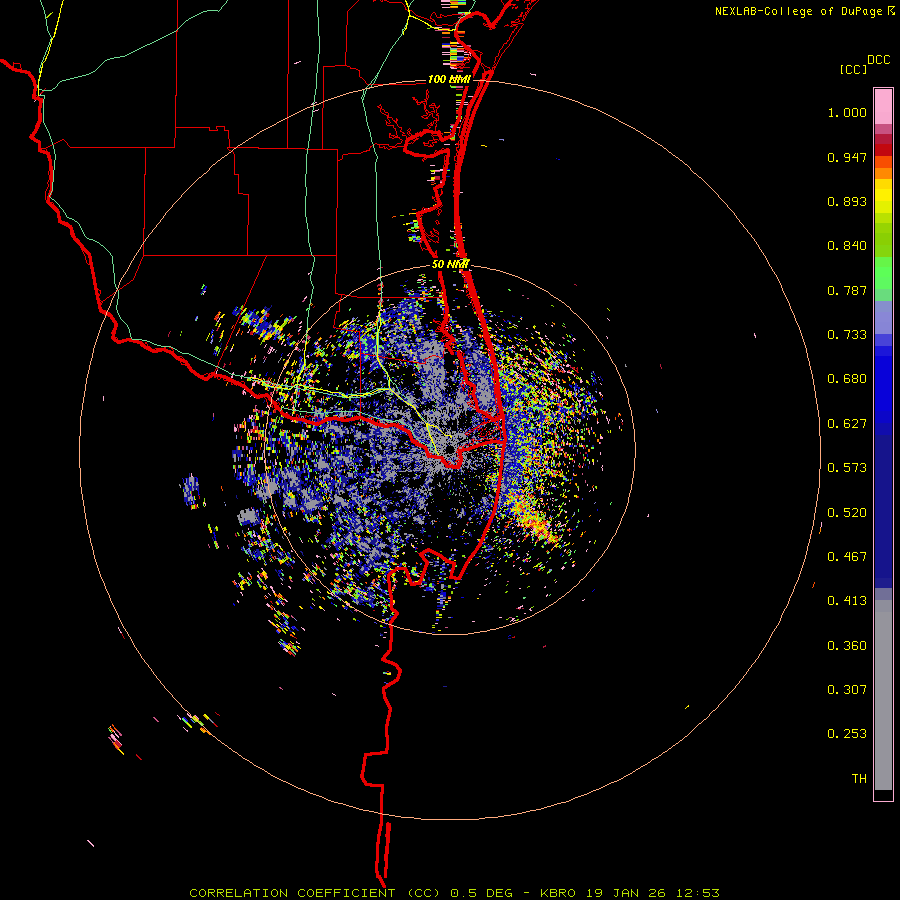Image resolution: width=900 pixels, height=900 pixels.
Task: Click the 100 NMI range ring label
Action: [x=449, y=79]
